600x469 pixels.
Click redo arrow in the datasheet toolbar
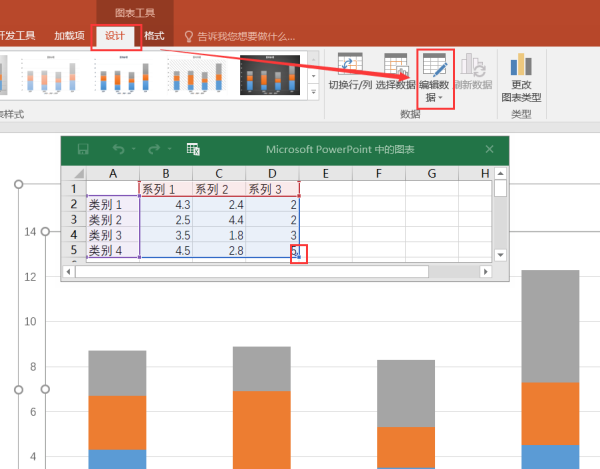tap(154, 149)
